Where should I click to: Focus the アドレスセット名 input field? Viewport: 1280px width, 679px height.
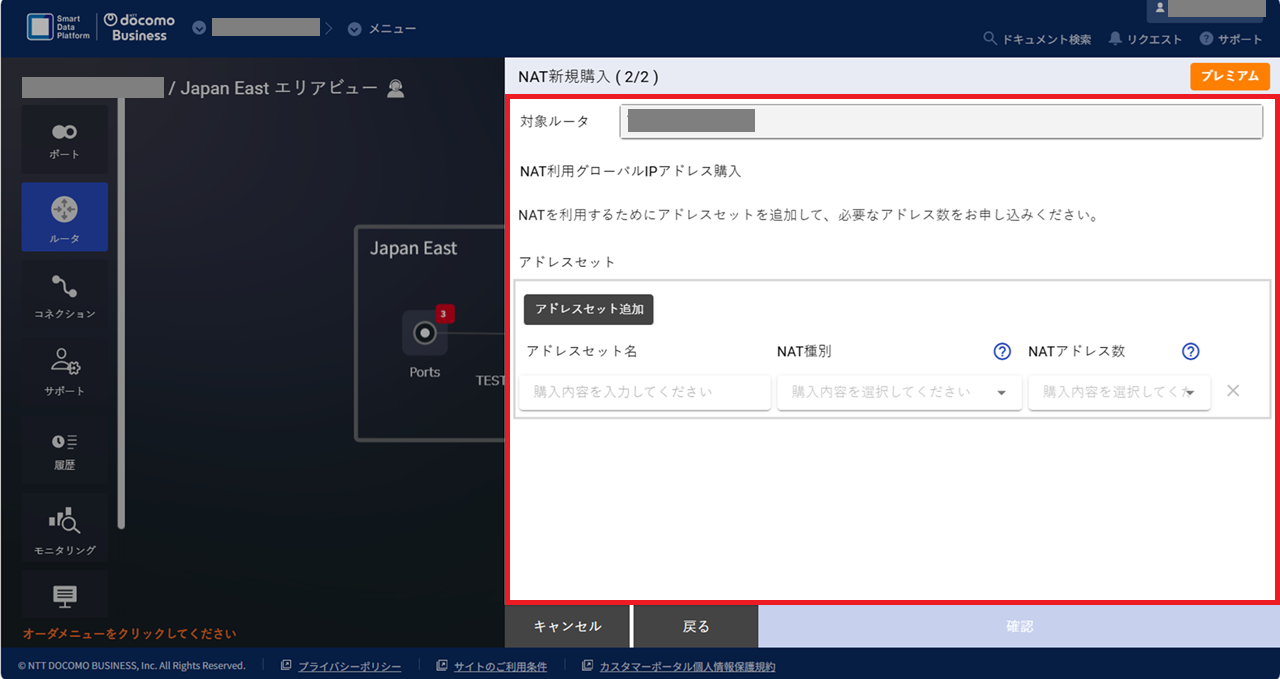(x=645, y=393)
